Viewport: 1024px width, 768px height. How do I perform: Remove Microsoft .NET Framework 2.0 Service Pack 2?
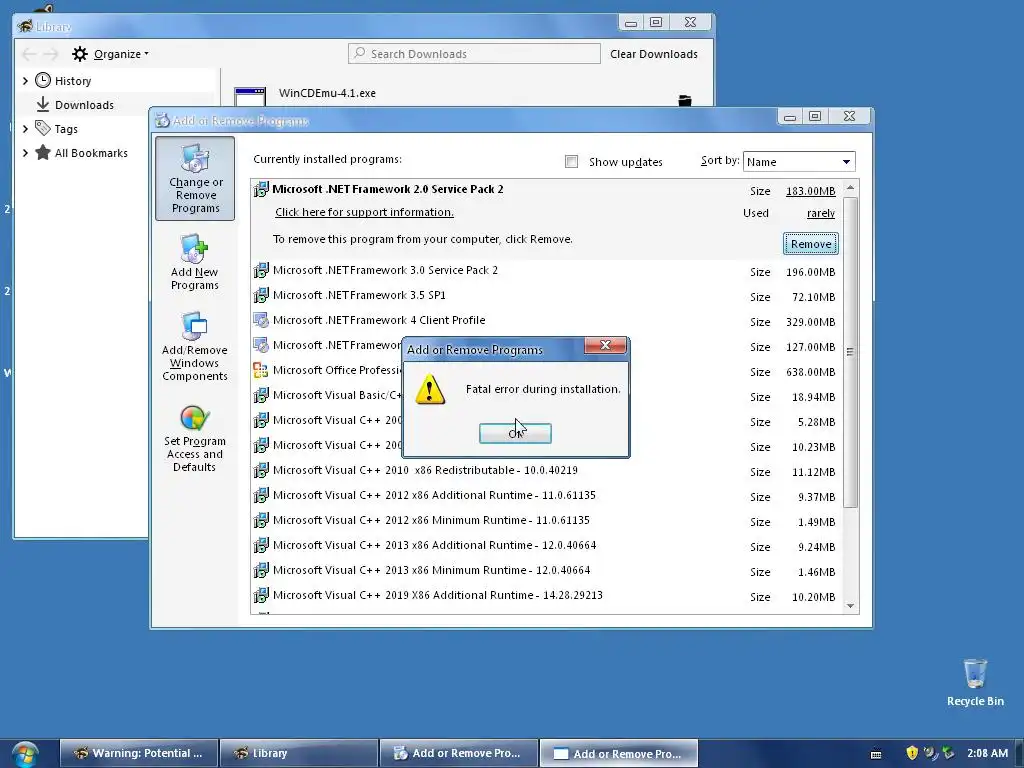click(x=810, y=244)
